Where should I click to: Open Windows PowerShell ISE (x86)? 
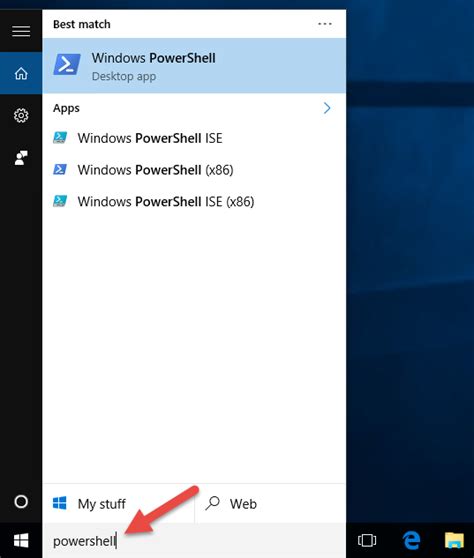194,201
